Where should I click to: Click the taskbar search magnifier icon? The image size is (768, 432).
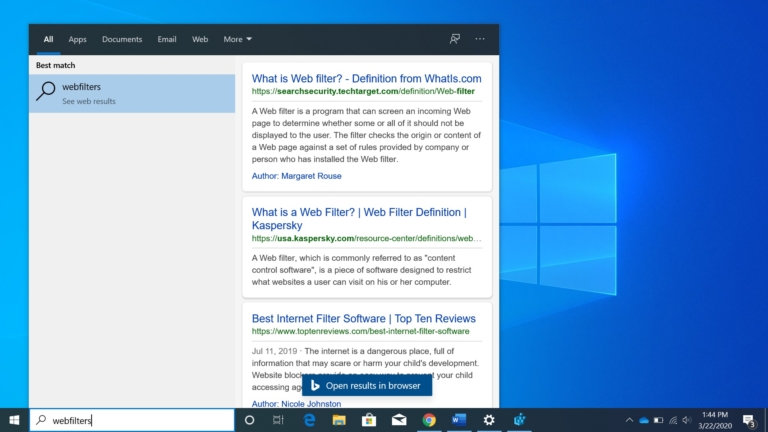pyautogui.click(x=42, y=420)
